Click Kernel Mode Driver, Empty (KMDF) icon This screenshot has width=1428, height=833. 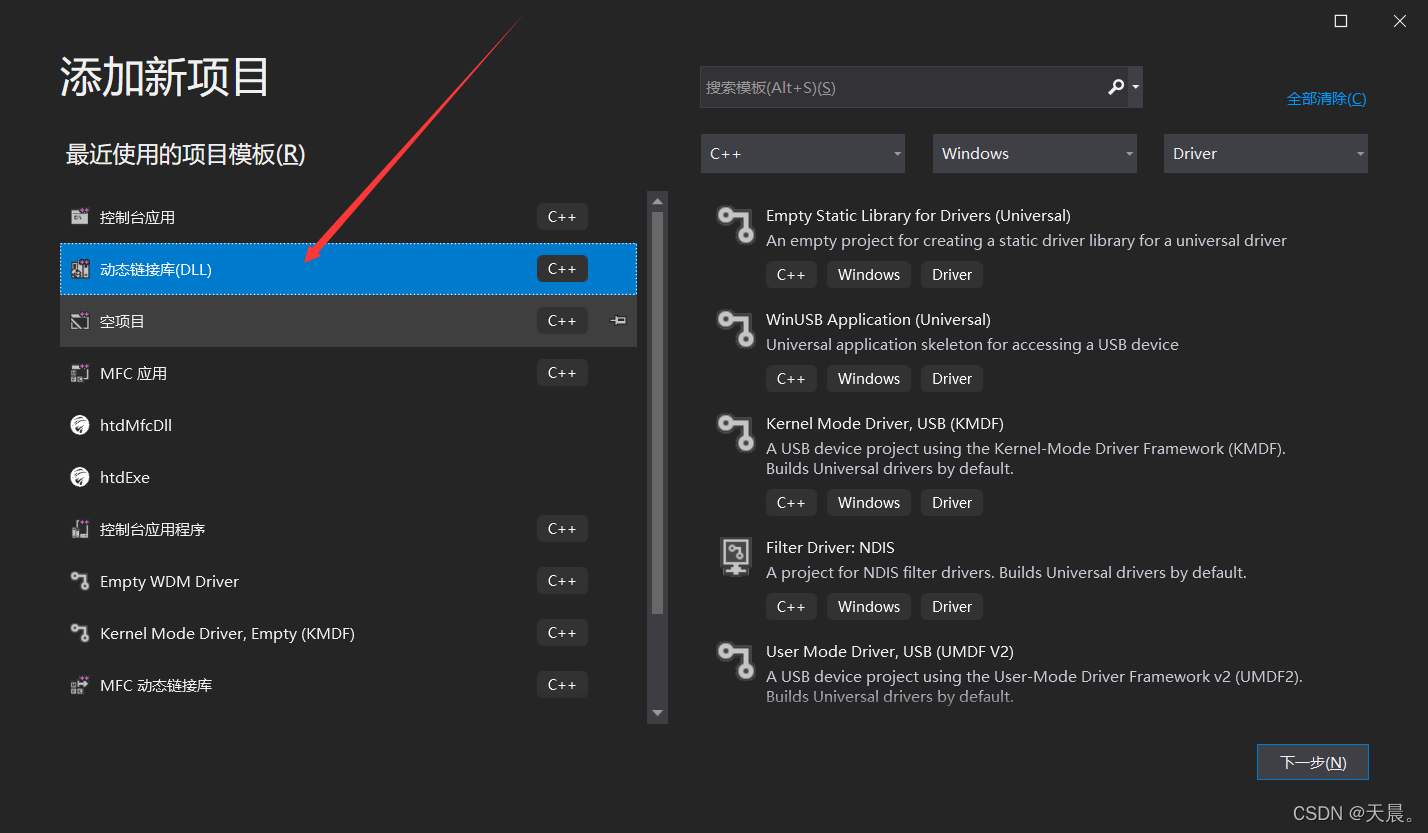pyautogui.click(x=80, y=633)
